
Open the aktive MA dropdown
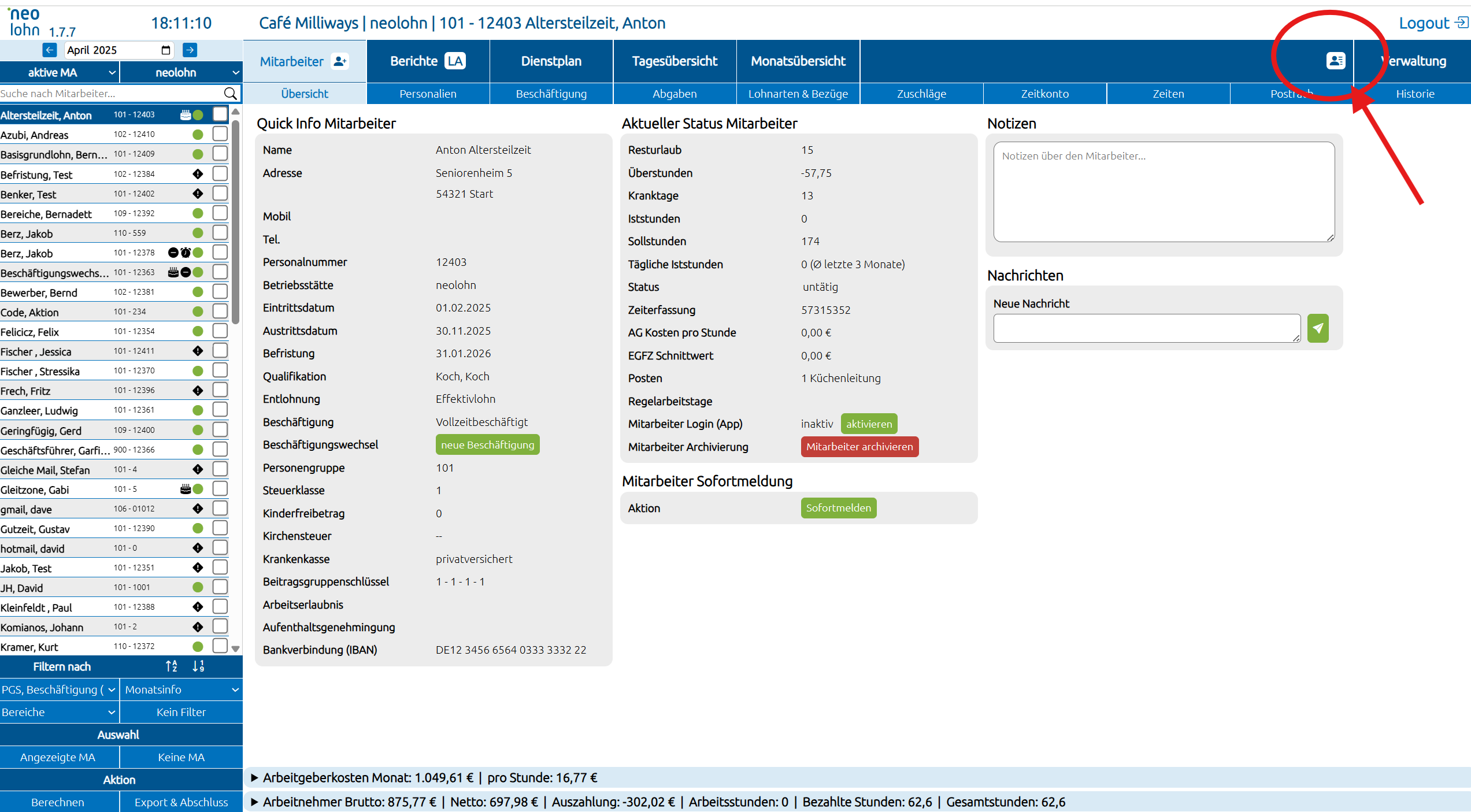click(x=60, y=72)
